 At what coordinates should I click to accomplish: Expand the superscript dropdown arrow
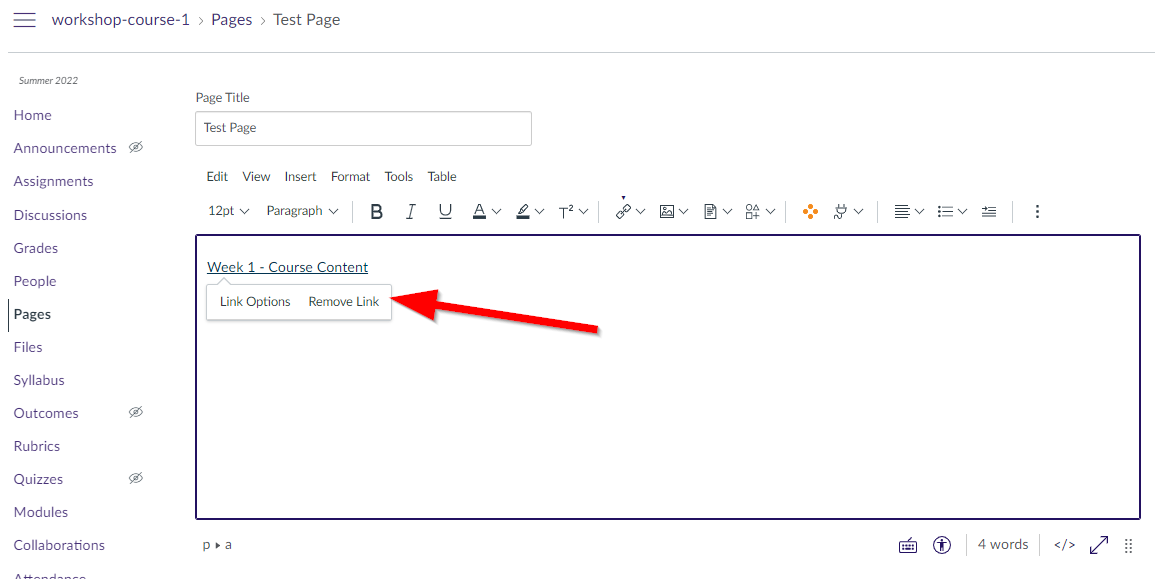pos(583,212)
